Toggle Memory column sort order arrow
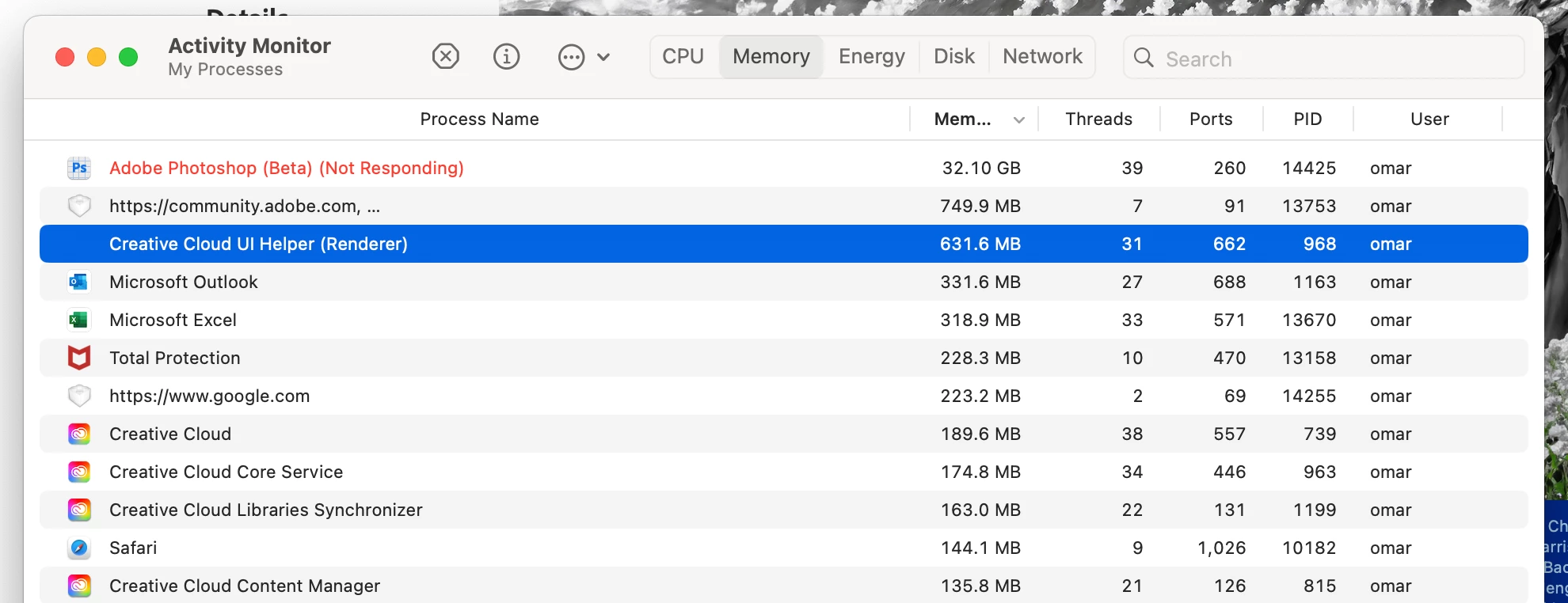Image resolution: width=1568 pixels, height=603 pixels. point(1019,120)
